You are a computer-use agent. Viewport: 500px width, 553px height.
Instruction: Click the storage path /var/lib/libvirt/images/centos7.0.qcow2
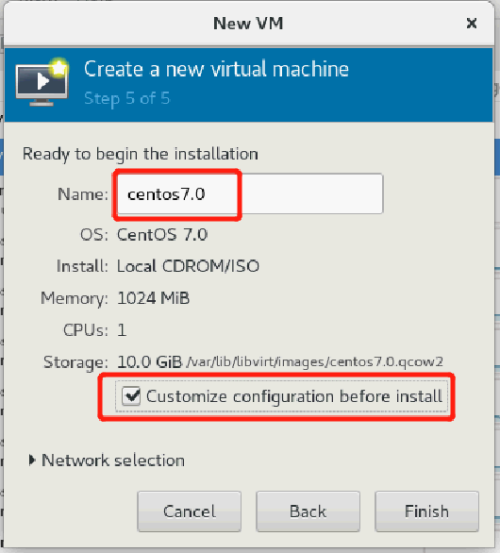coord(315,362)
